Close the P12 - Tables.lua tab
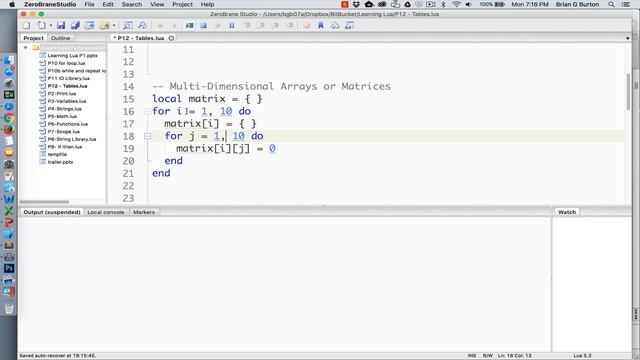The height and width of the screenshot is (360, 640). (171, 38)
